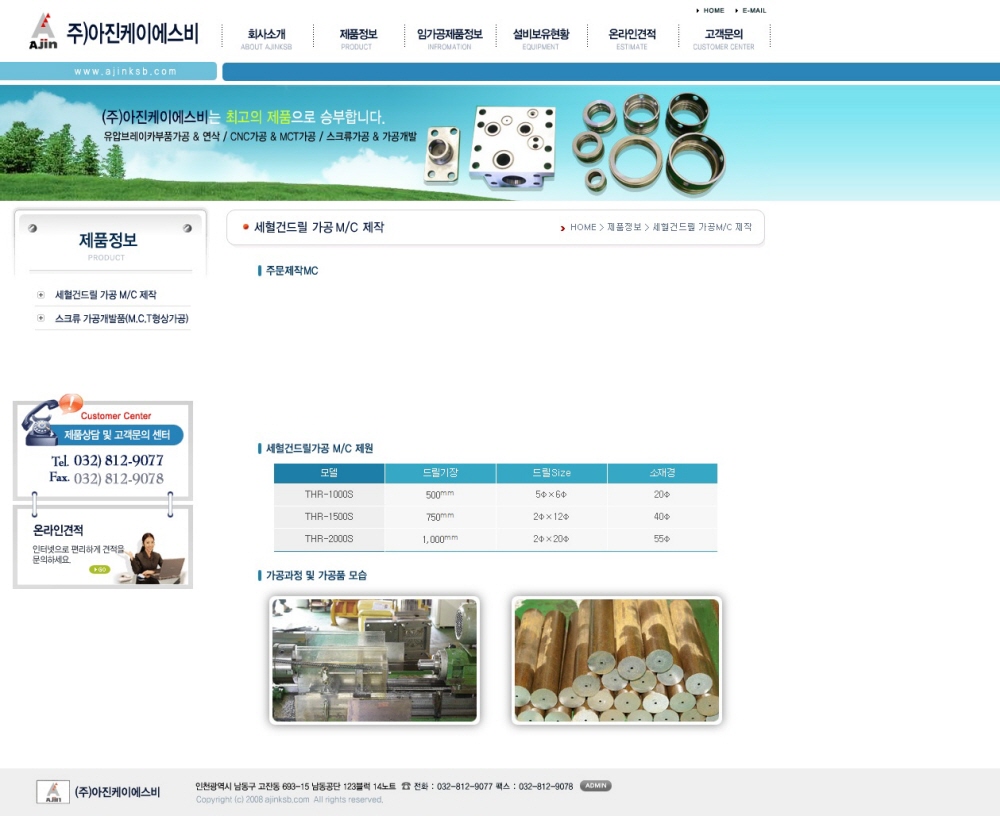1000x816 pixels.
Task: Click the Ajin logo in the footer
Action: pos(53,792)
